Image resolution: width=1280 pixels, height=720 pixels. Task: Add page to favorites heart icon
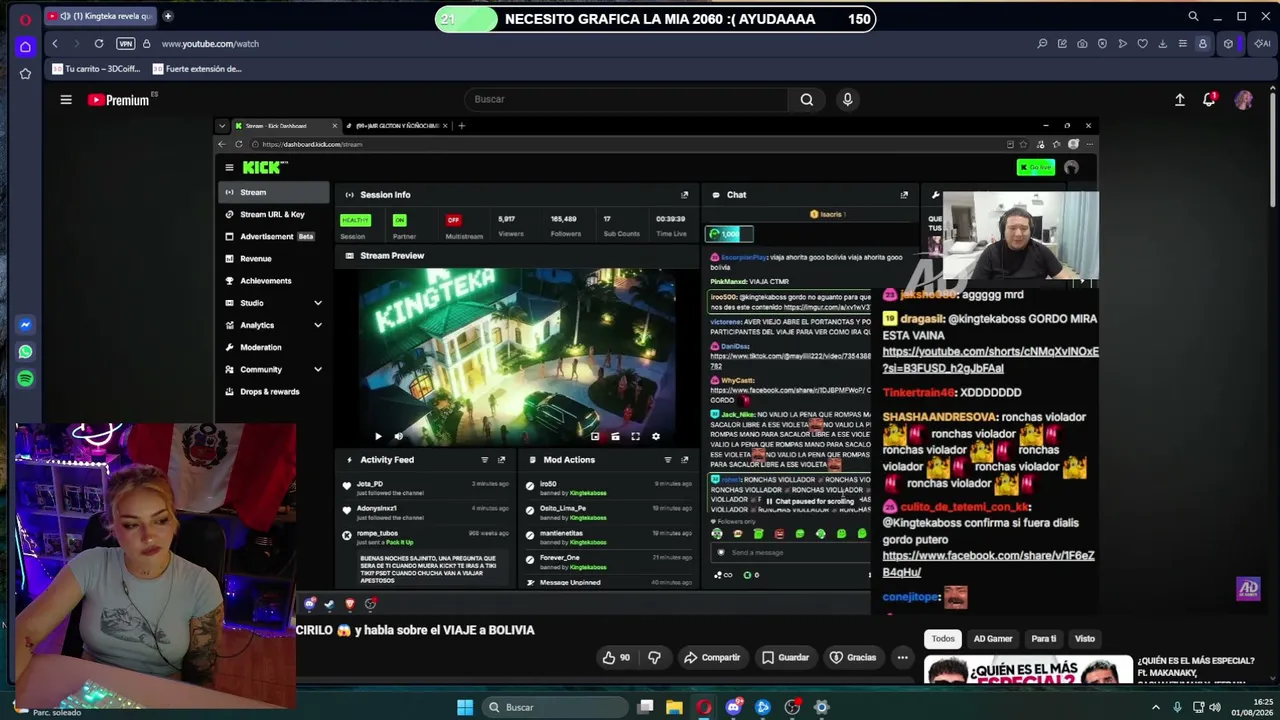tap(1142, 44)
